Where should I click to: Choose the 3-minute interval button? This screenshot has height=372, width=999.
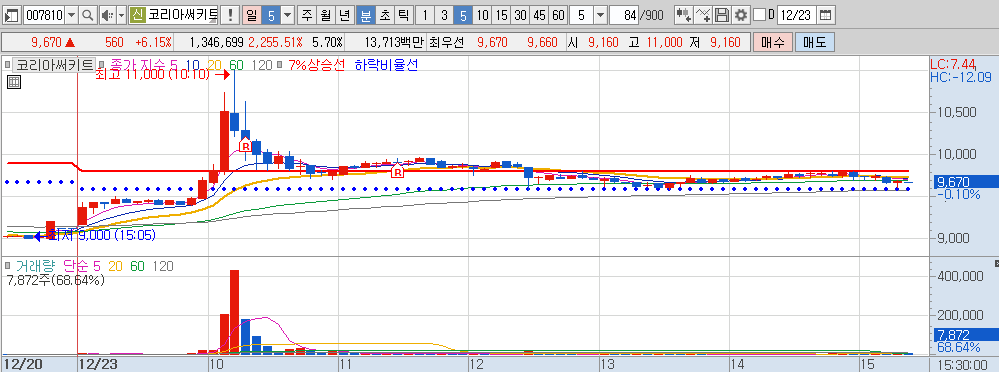point(445,15)
